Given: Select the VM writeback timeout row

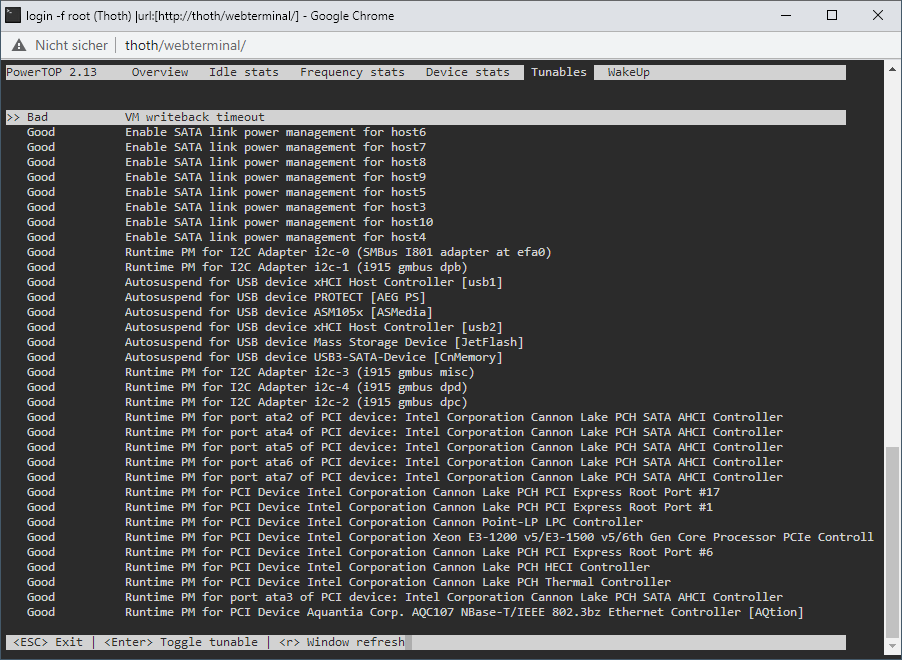Looking at the screenshot, I should pos(426,117).
